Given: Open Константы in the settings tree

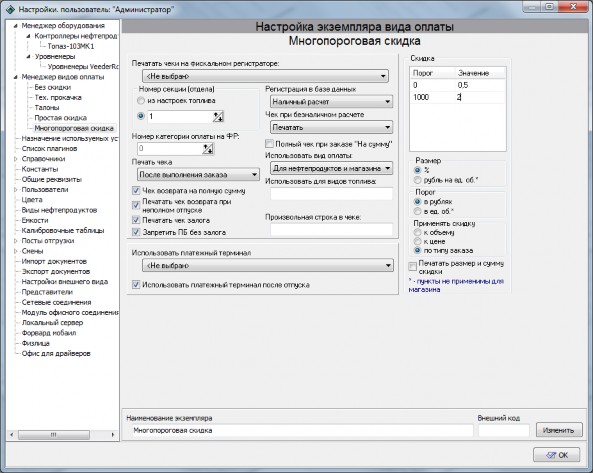Looking at the screenshot, I should coord(40,169).
